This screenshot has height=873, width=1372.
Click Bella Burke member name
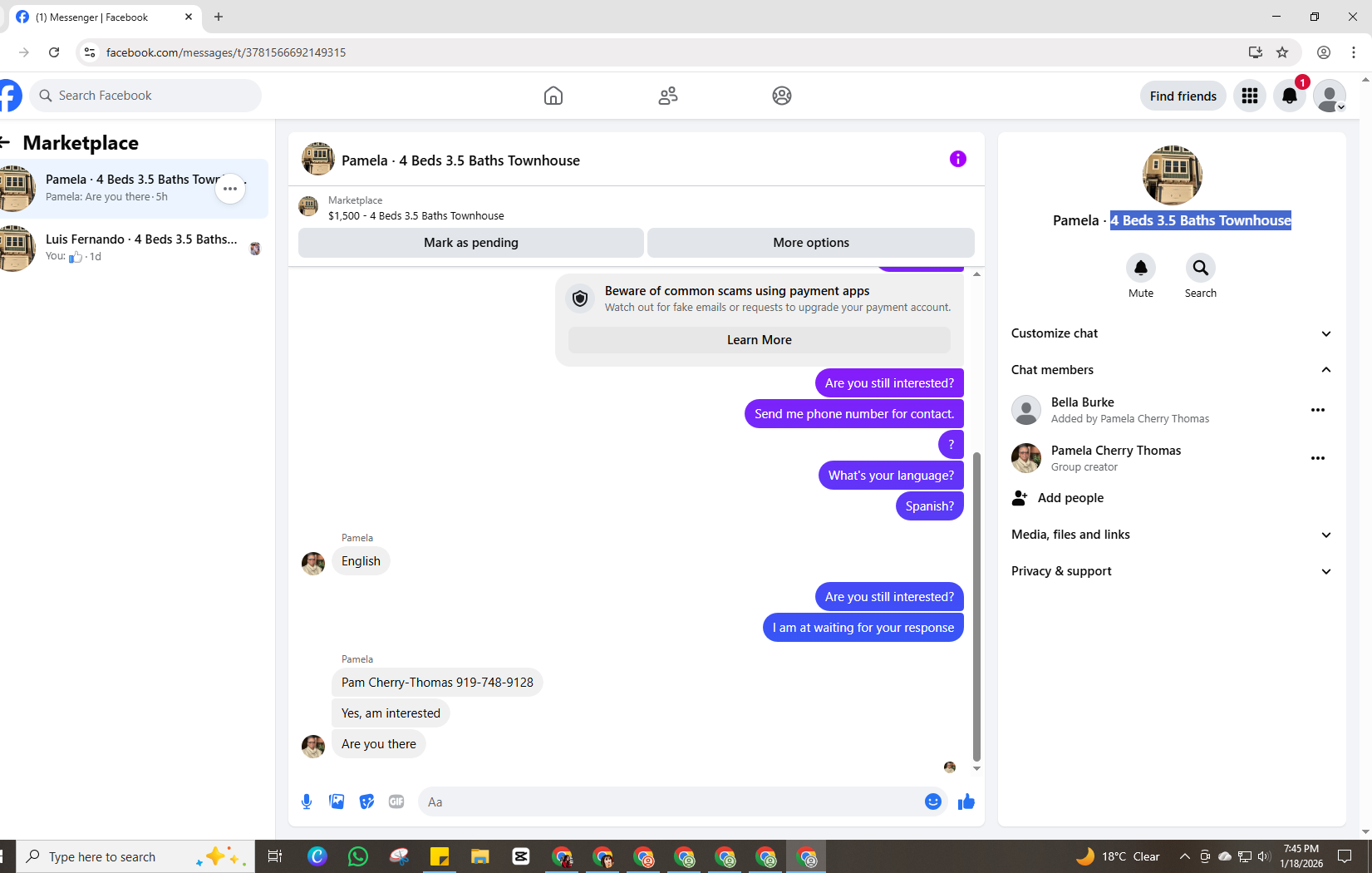click(1082, 402)
